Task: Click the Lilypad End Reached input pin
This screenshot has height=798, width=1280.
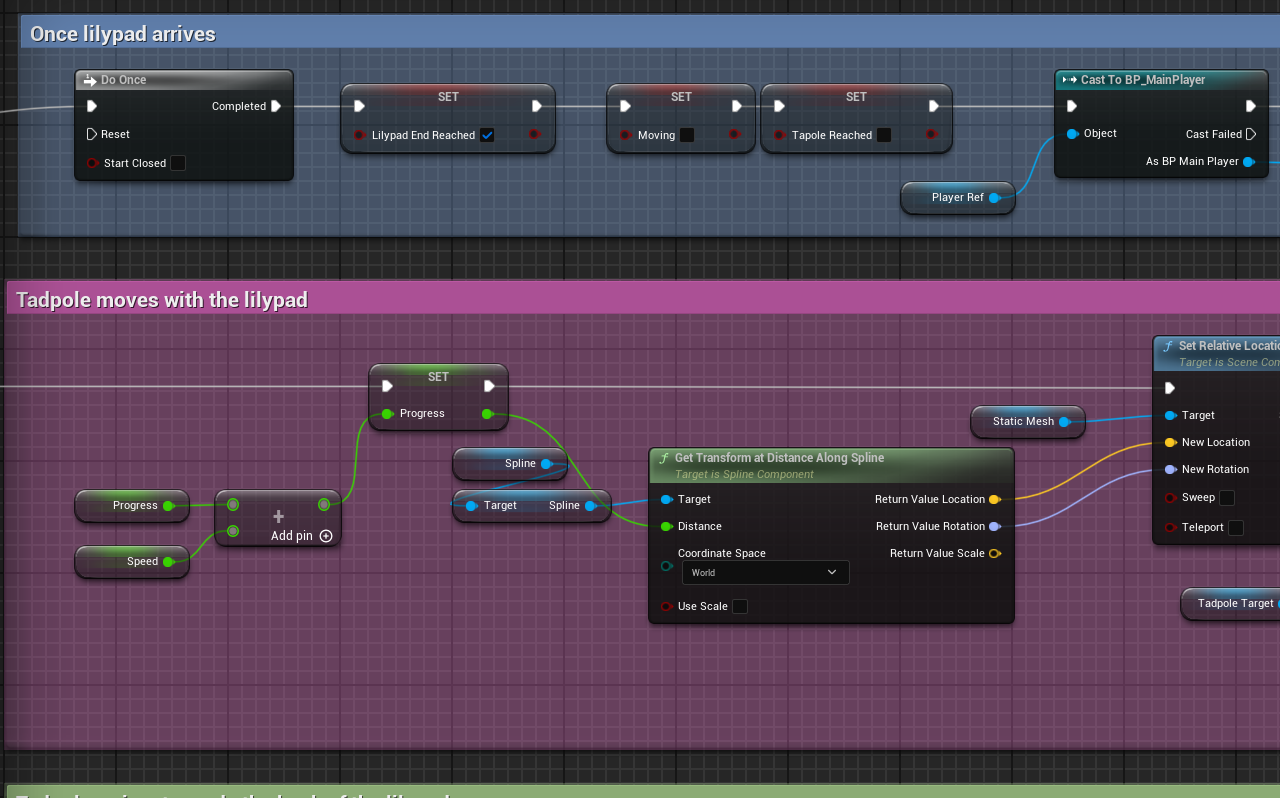Action: point(359,135)
